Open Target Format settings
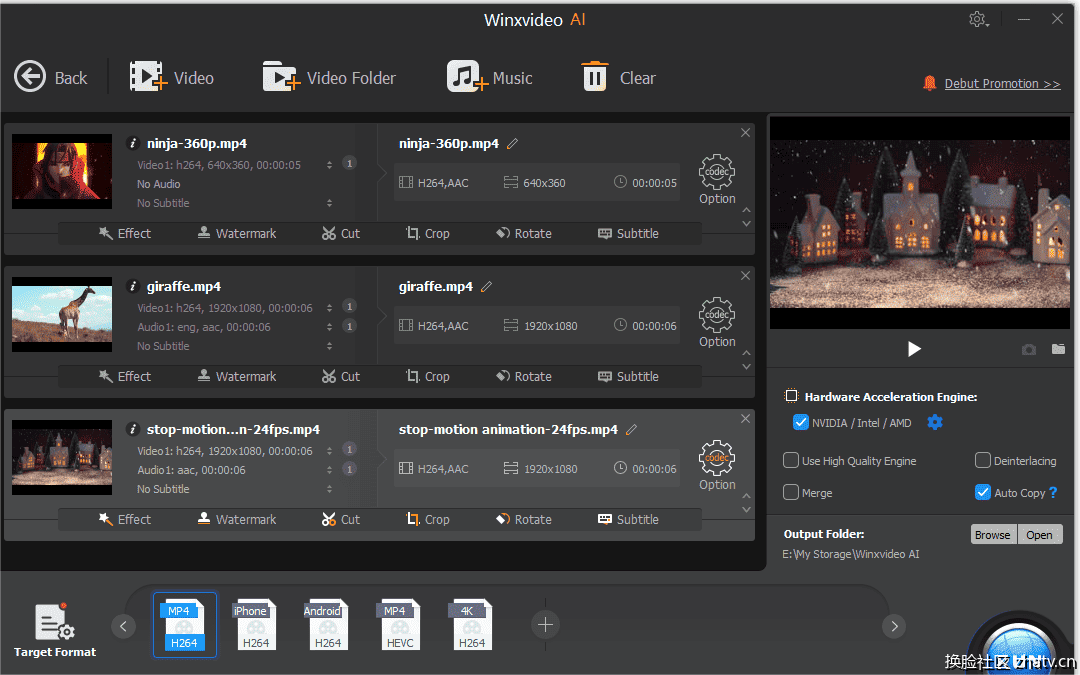This screenshot has width=1080, height=675. click(55, 630)
